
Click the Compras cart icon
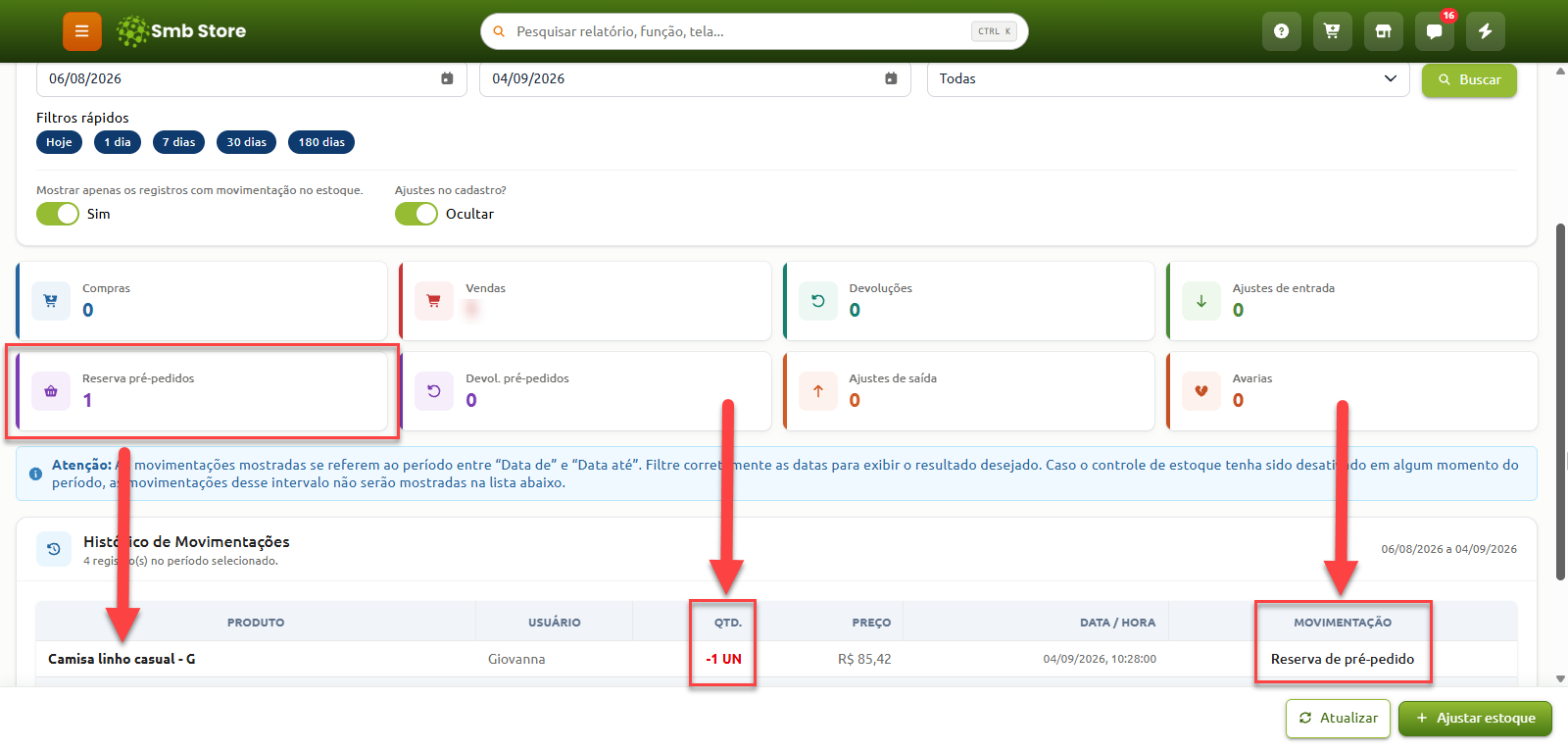pyautogui.click(x=51, y=301)
